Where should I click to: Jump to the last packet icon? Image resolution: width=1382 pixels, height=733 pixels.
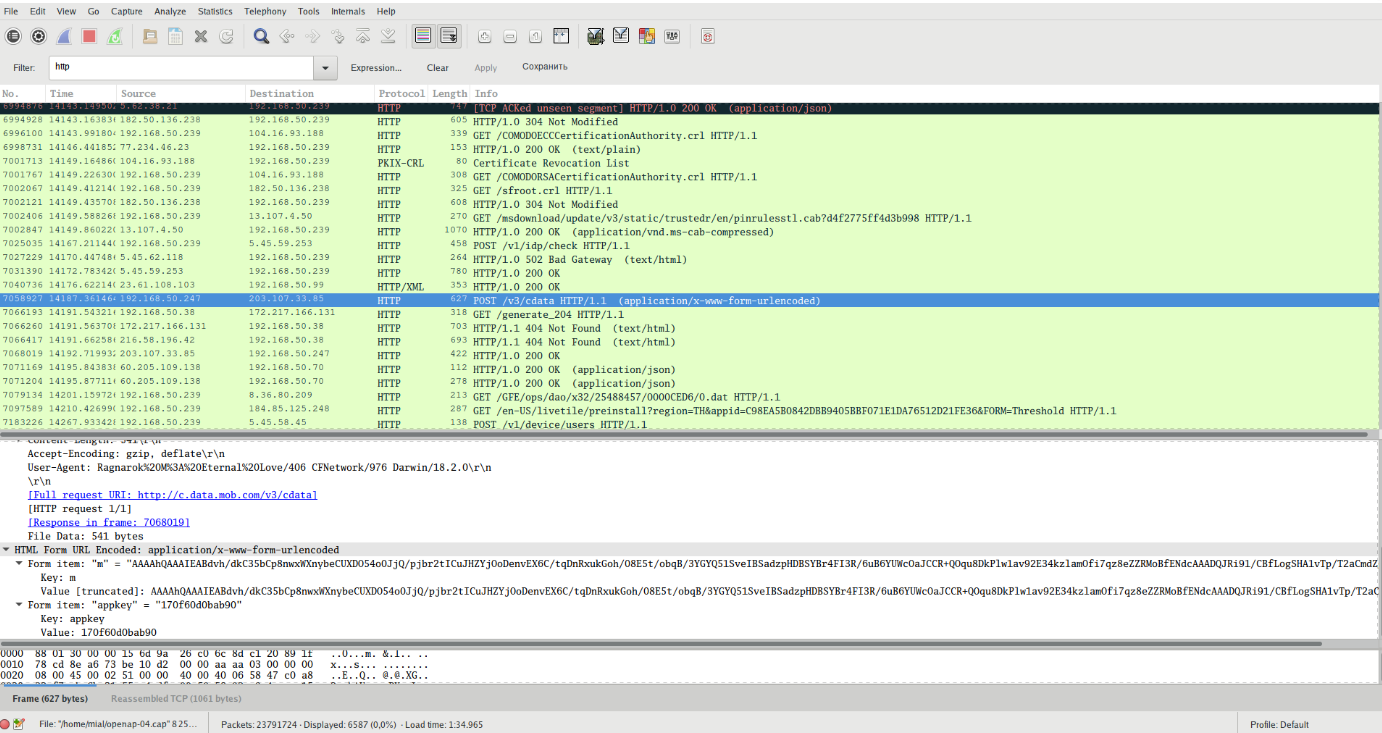coord(388,36)
